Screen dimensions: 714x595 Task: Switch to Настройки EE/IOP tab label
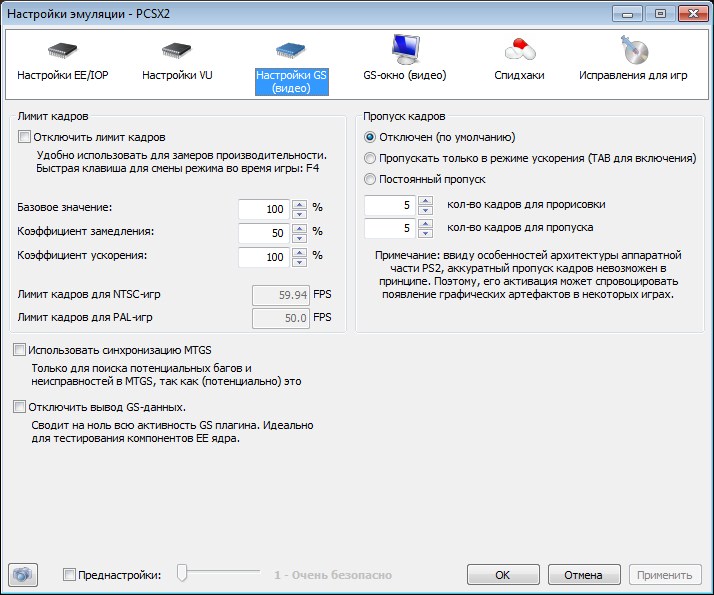tap(63, 75)
